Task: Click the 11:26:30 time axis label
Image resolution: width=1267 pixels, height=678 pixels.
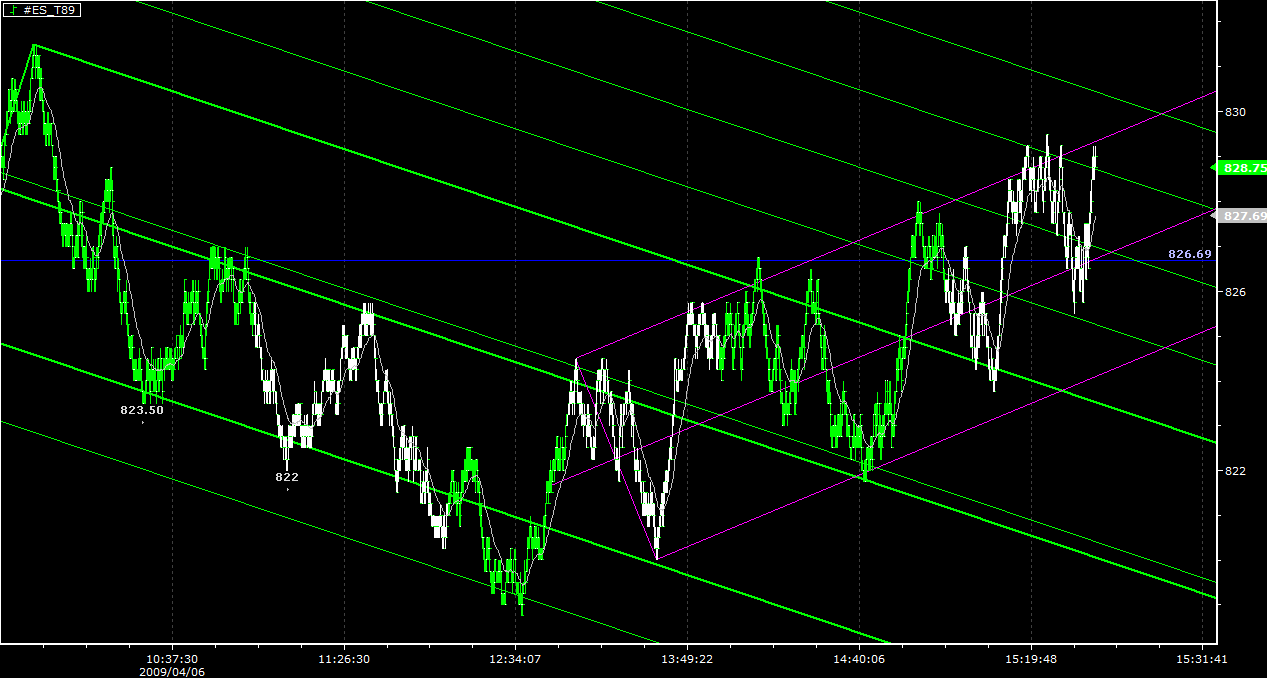Action: tap(344, 659)
